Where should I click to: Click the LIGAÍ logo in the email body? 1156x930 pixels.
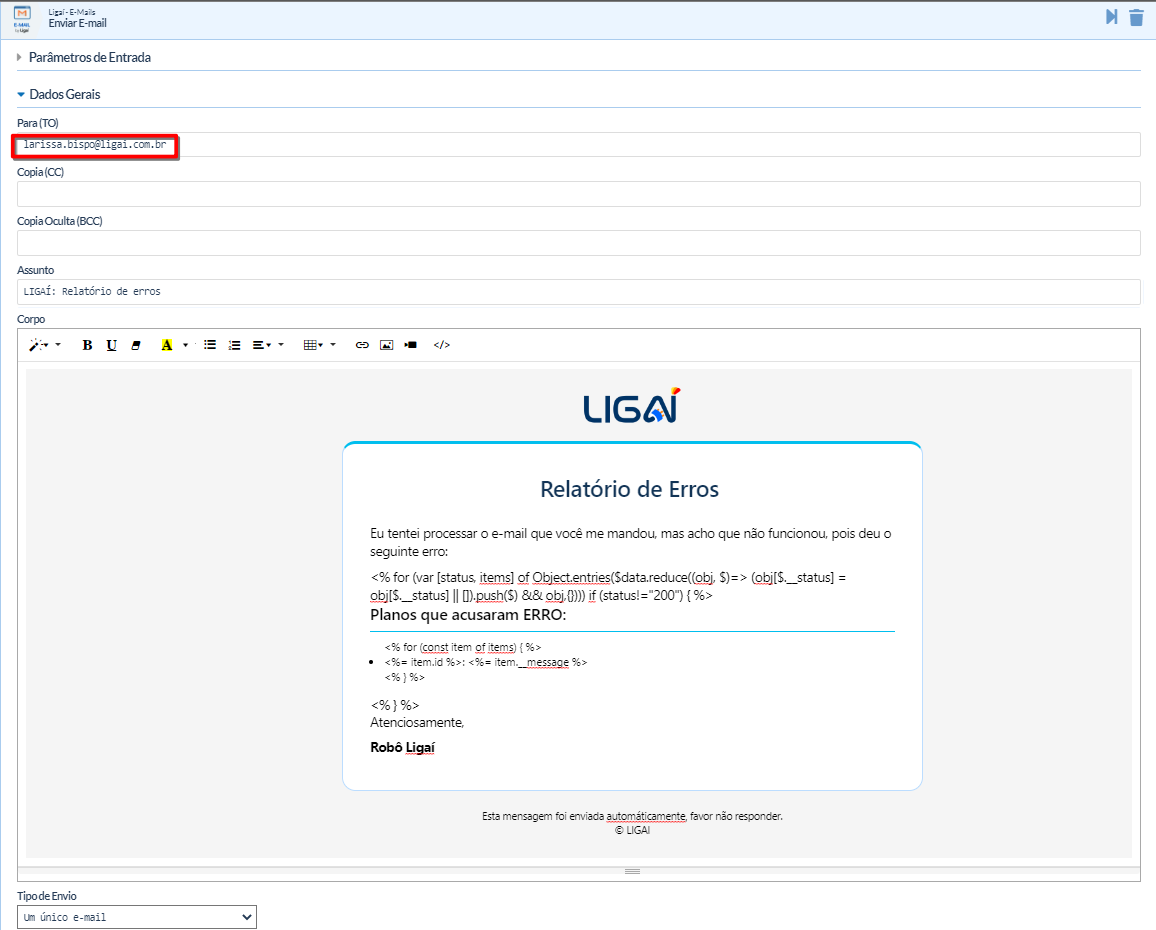point(632,406)
